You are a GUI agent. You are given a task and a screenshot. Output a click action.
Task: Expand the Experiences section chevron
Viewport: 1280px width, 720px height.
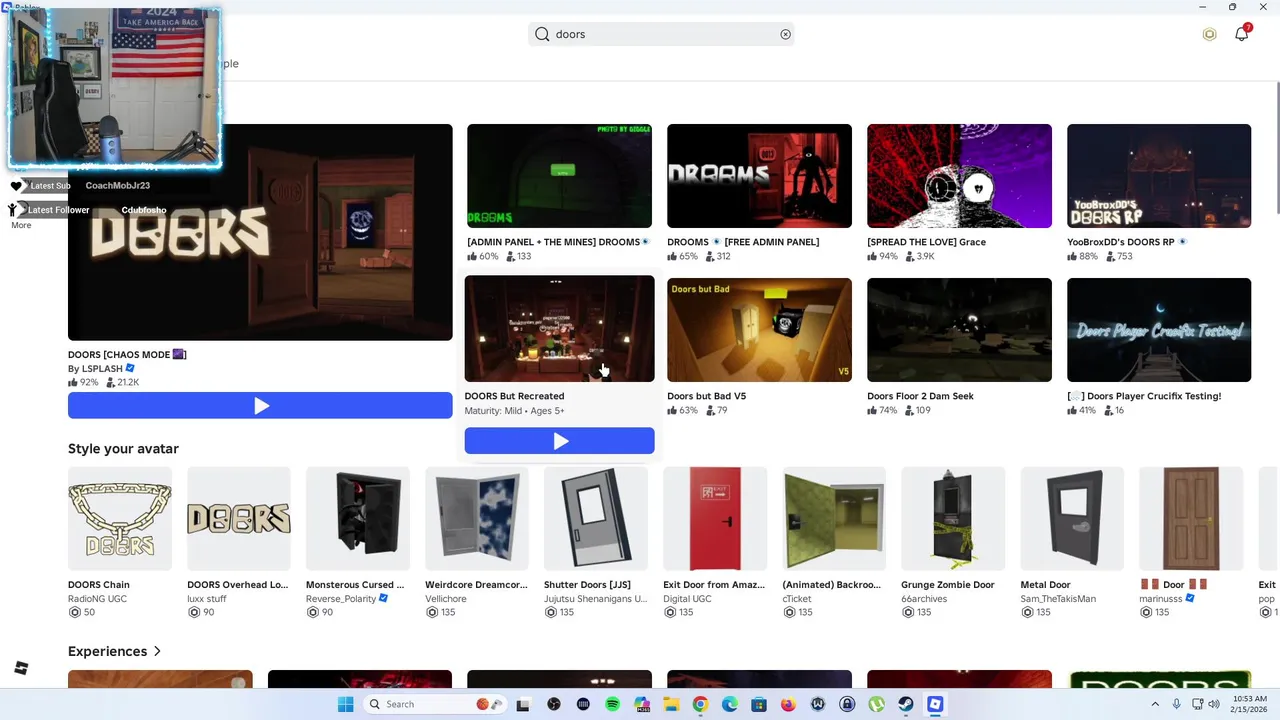[x=157, y=651]
